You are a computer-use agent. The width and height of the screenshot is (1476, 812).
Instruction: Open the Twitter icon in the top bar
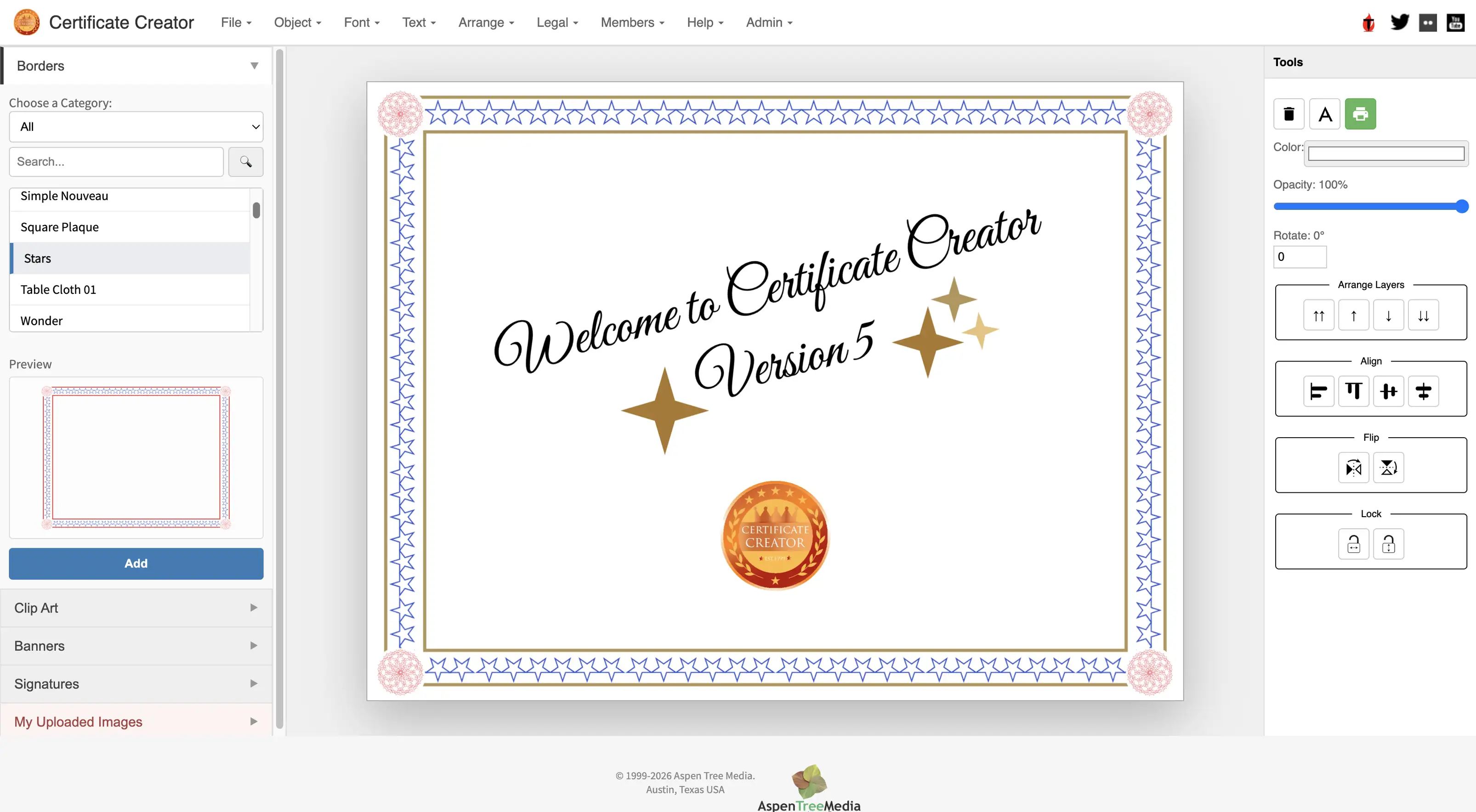pos(1400,22)
